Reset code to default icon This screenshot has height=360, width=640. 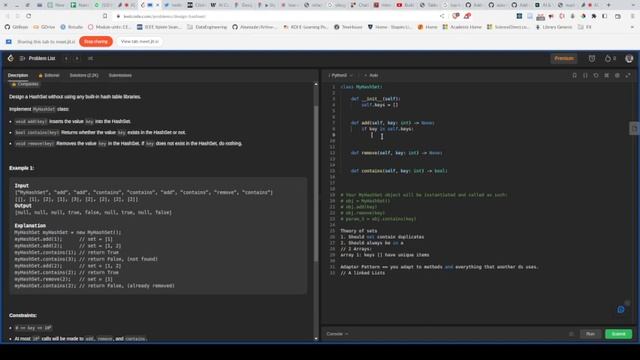tap(596, 76)
